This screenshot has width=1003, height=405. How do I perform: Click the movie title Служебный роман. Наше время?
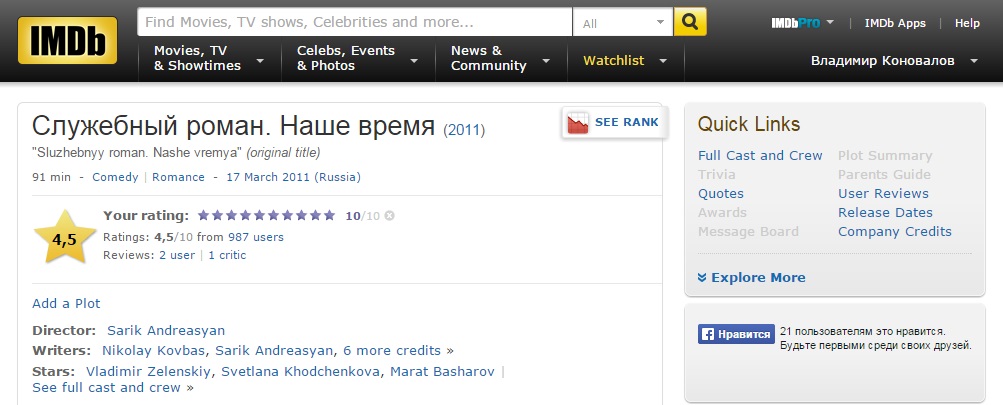tap(233, 127)
